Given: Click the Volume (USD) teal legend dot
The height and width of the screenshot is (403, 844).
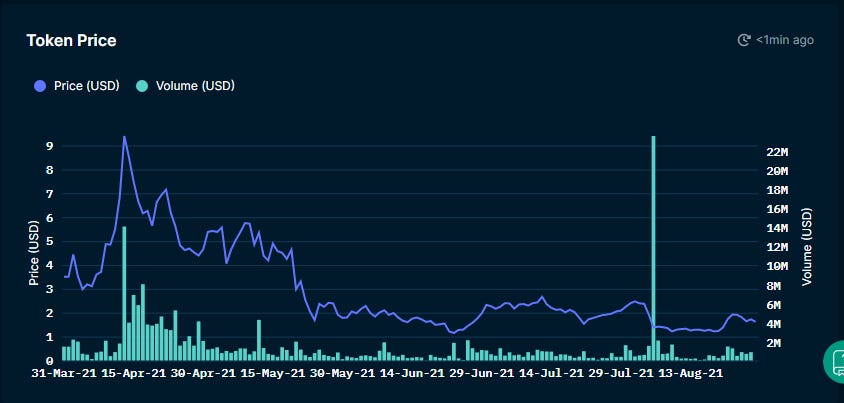Looking at the screenshot, I should click(x=142, y=86).
